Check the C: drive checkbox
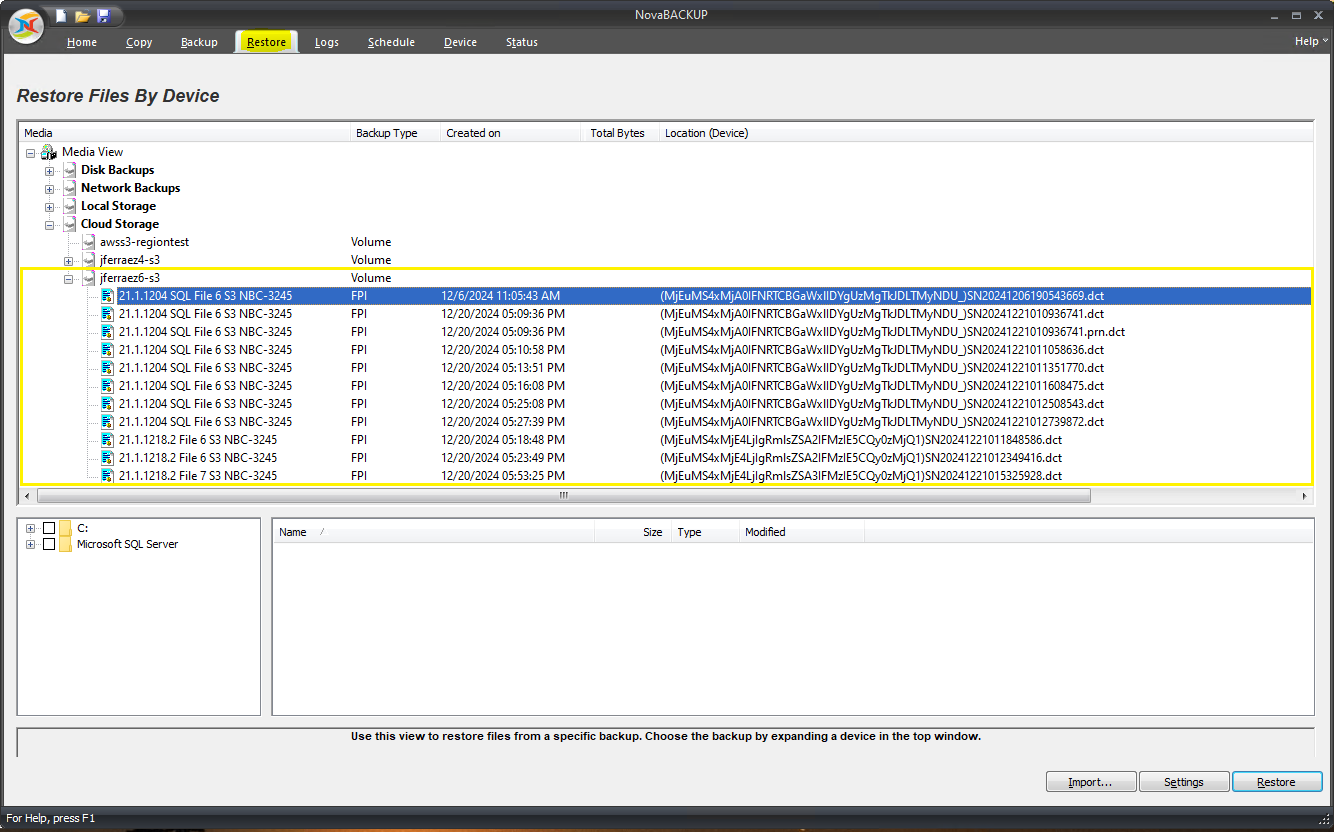 point(49,528)
